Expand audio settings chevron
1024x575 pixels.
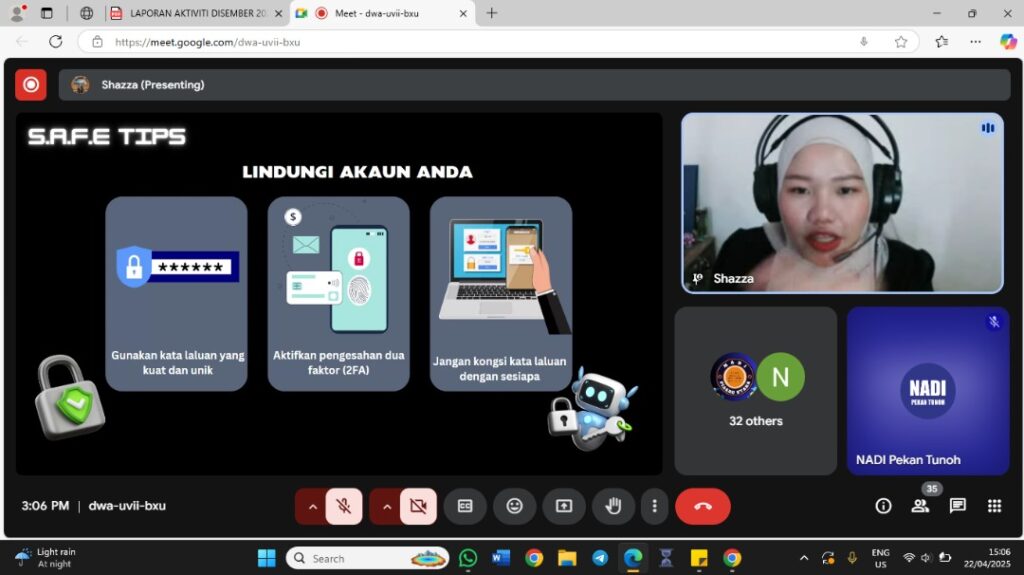coord(312,506)
